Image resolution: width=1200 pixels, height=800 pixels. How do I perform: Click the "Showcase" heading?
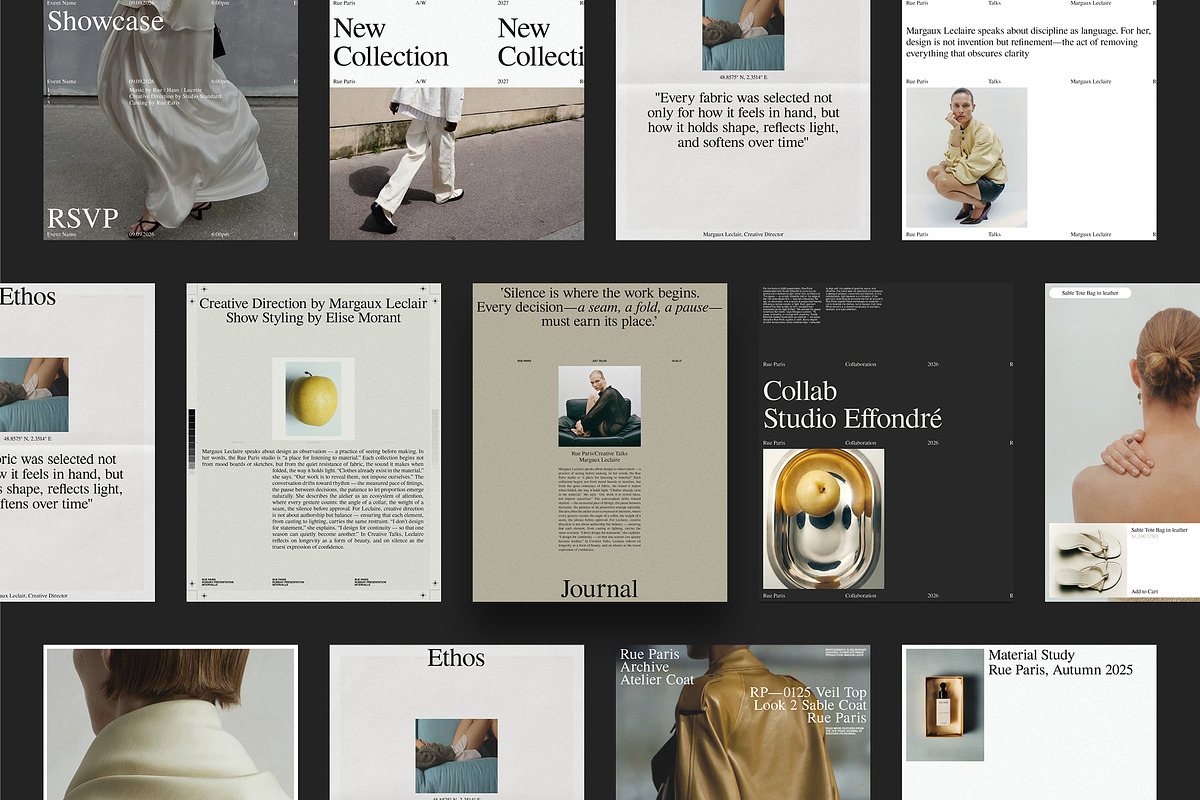point(105,21)
